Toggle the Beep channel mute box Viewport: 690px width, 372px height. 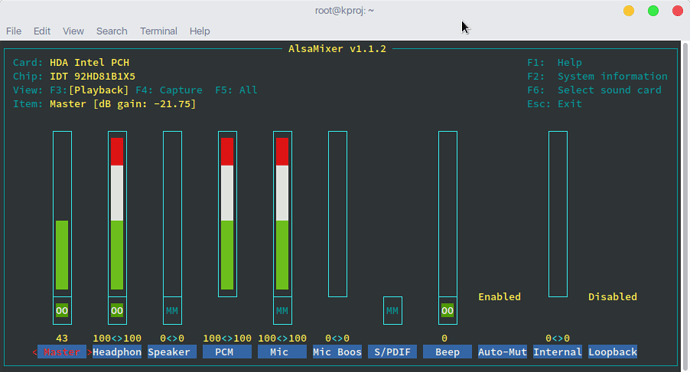click(x=448, y=311)
